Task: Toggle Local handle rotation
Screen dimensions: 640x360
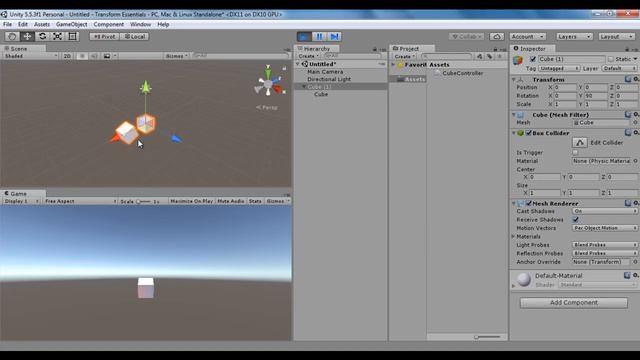Action: tap(135, 36)
